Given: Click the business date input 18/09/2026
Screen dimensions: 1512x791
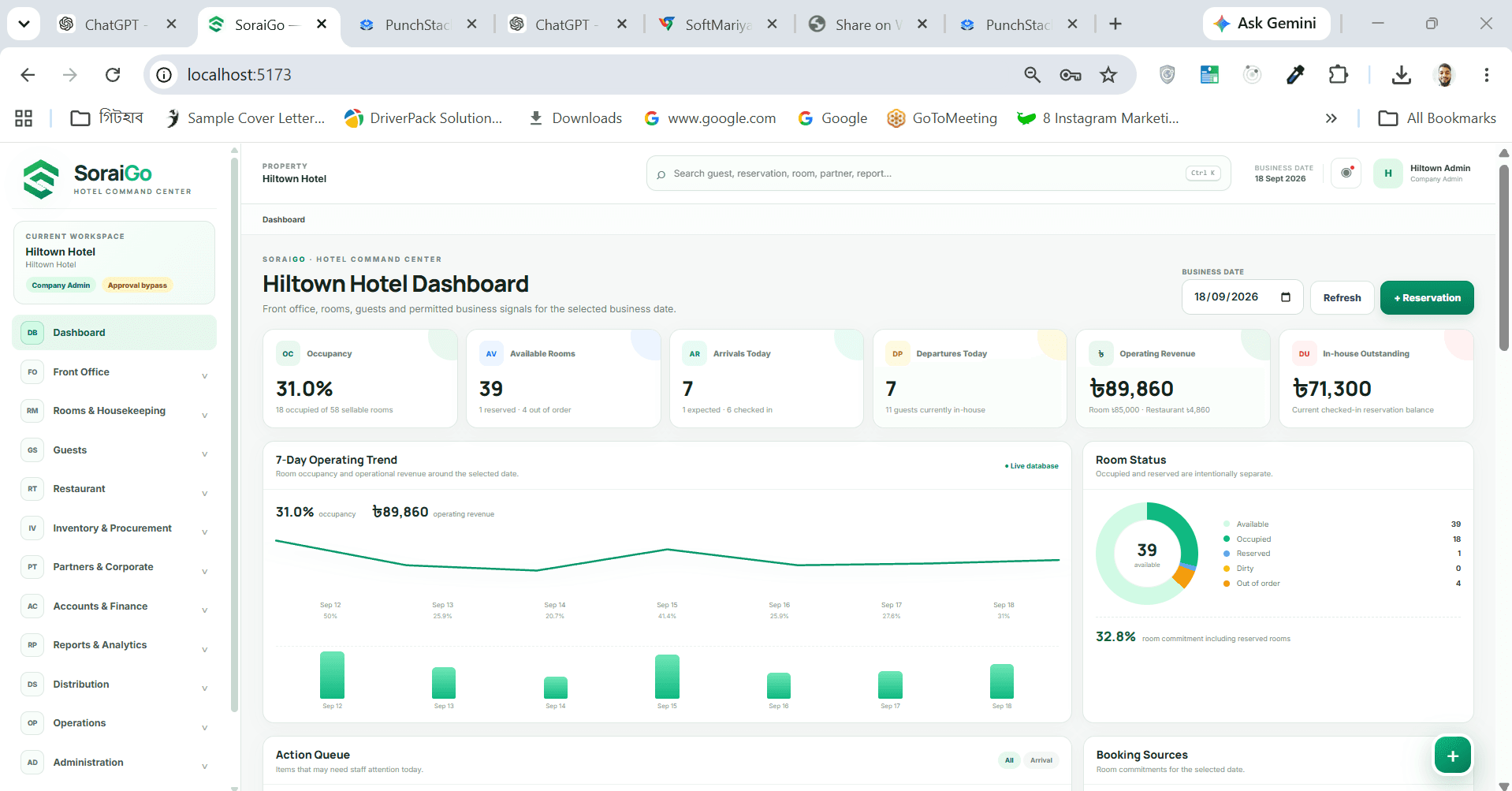Looking at the screenshot, I should [x=1242, y=297].
